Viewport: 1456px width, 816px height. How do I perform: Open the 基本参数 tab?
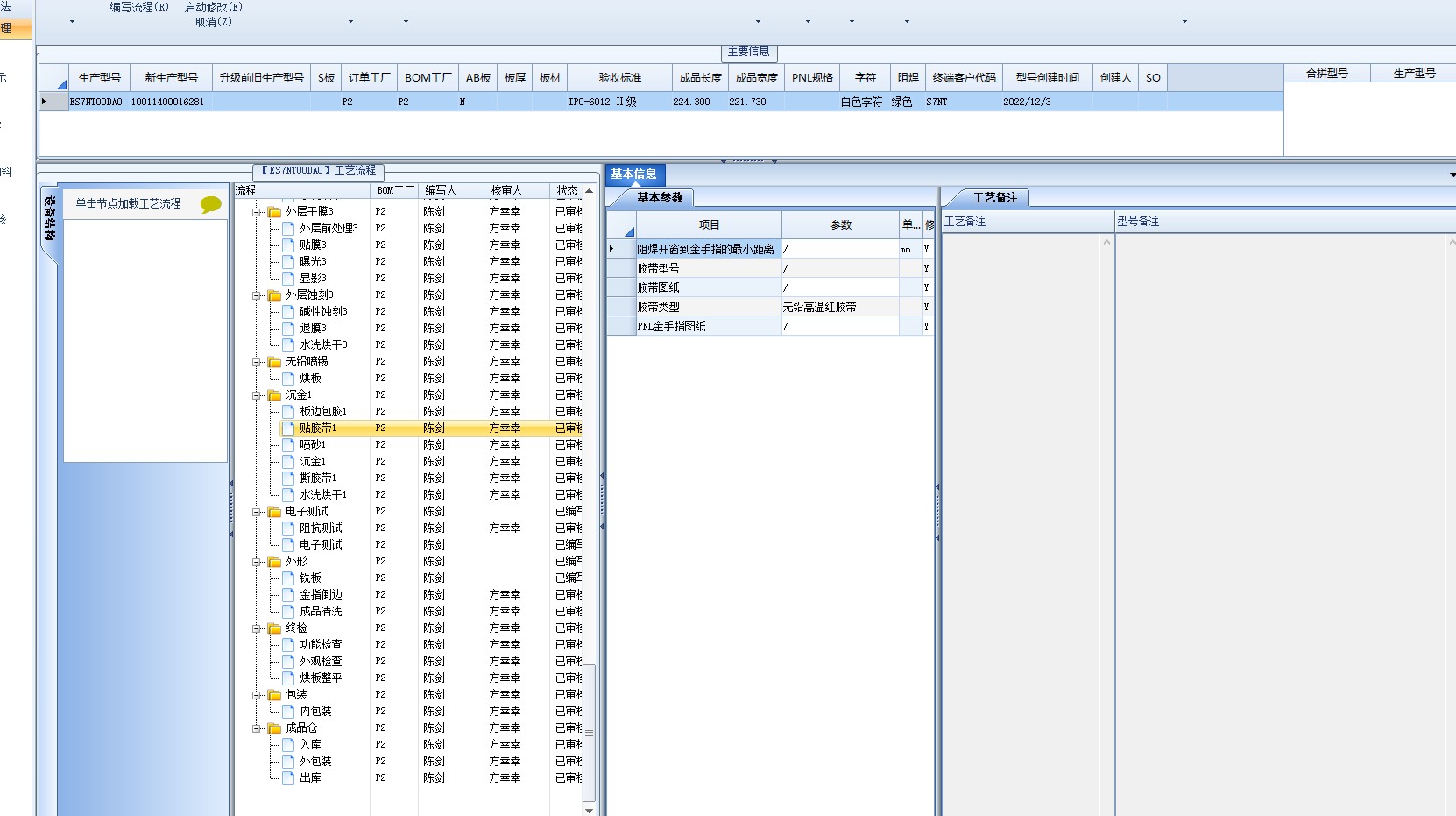pyautogui.click(x=660, y=197)
